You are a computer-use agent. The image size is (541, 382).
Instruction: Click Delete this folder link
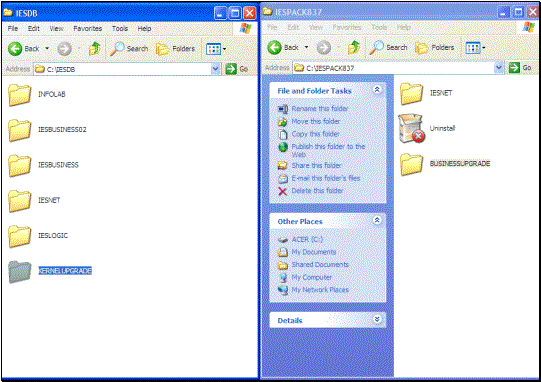pos(317,191)
